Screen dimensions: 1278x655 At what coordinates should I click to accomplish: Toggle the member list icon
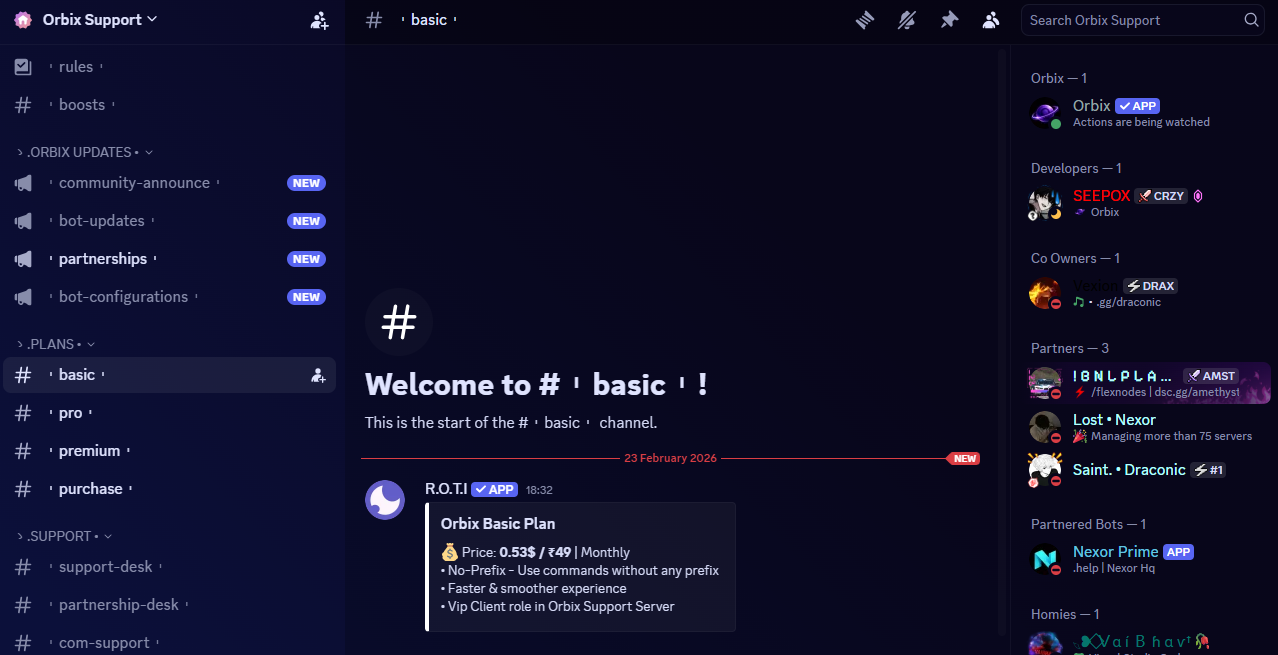[x=991, y=20]
